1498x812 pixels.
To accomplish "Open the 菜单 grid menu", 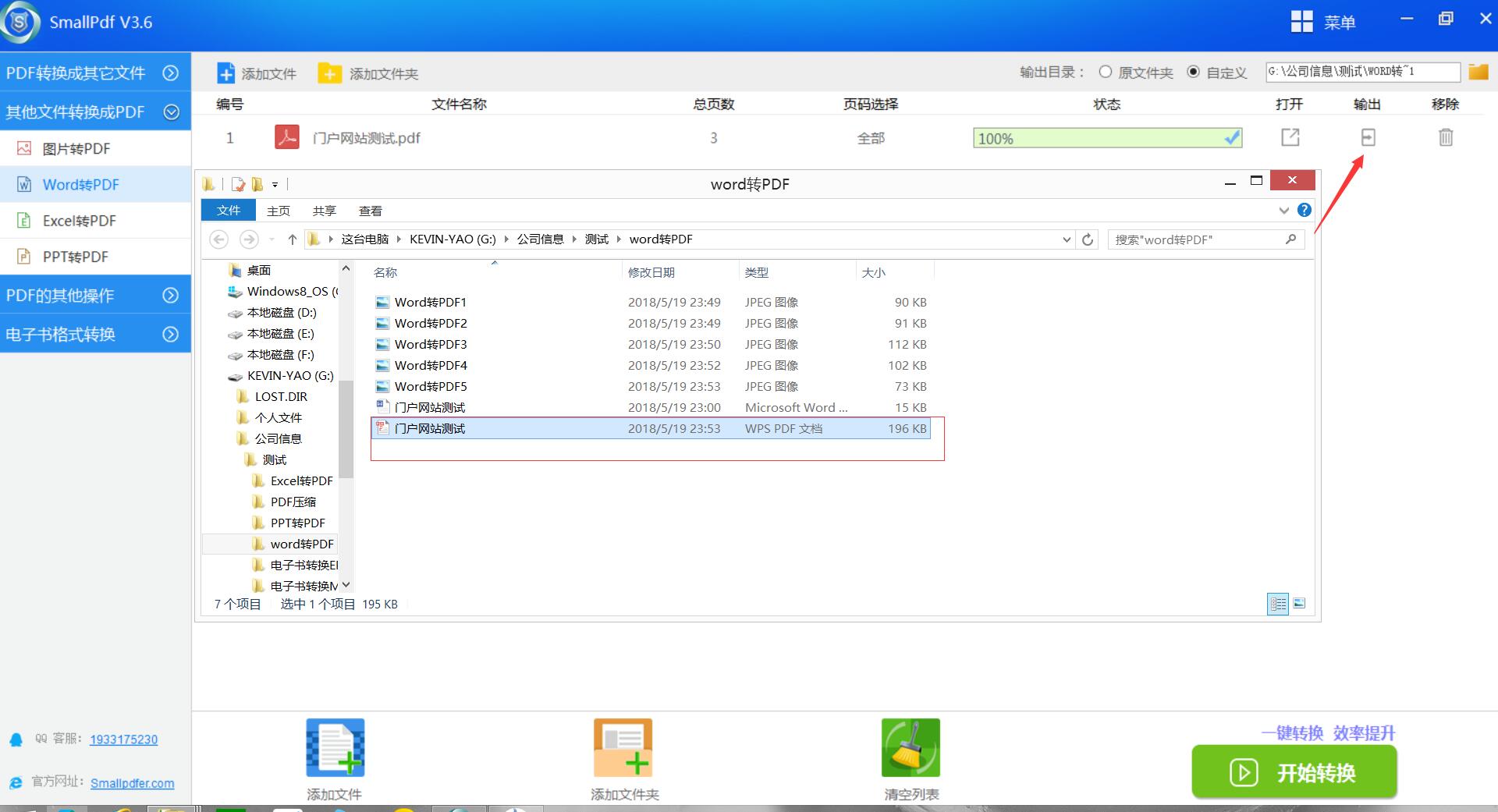I will 1323,22.
